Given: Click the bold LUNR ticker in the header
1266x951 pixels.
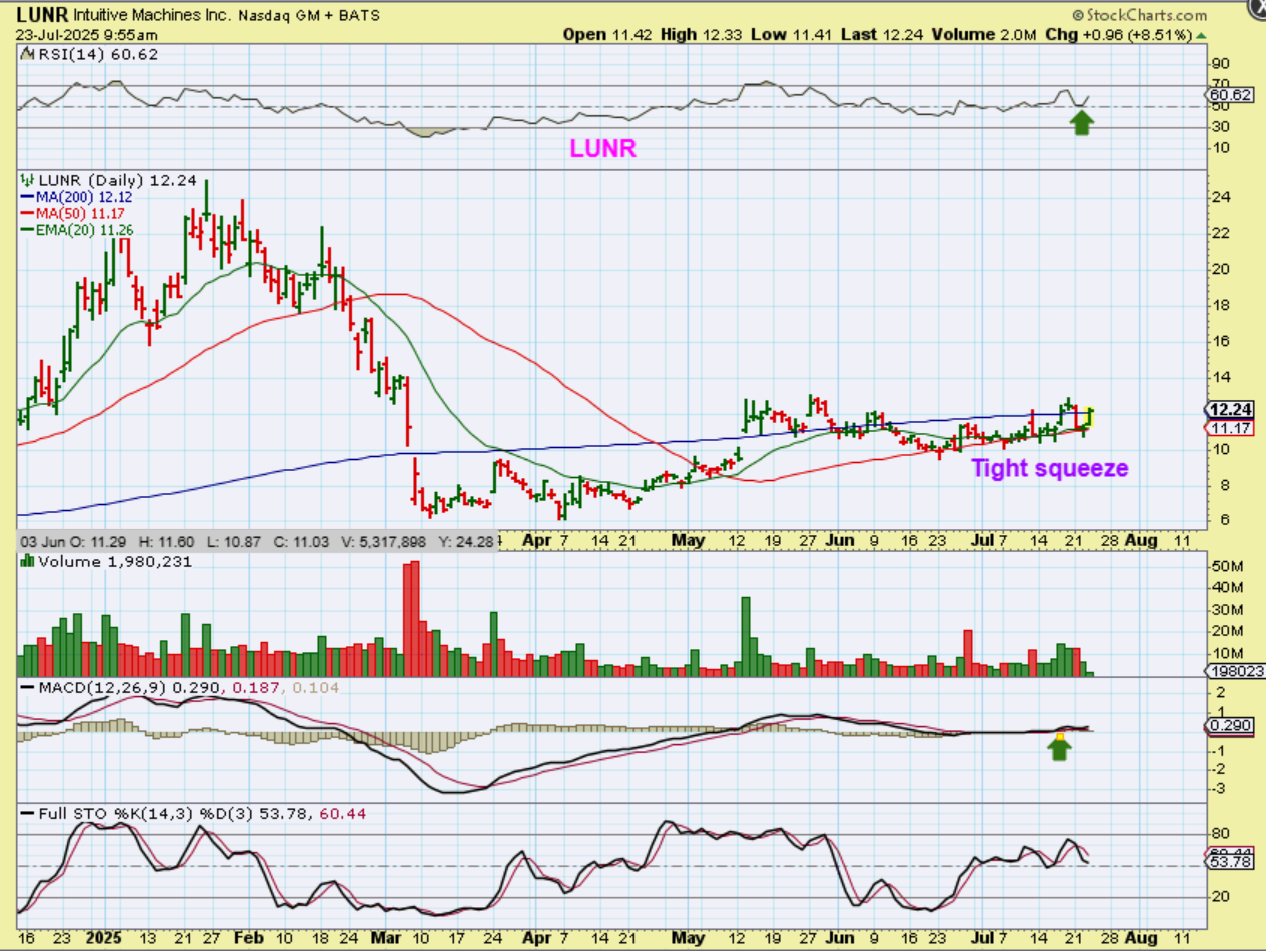Looking at the screenshot, I should coord(40,16).
